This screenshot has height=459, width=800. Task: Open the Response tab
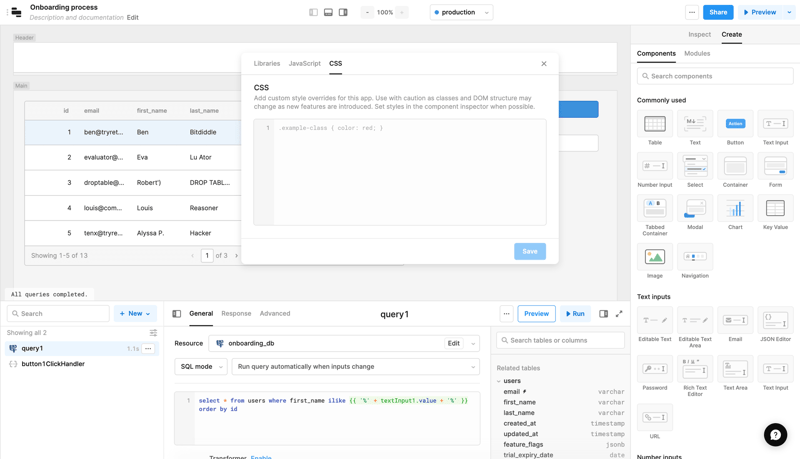click(x=236, y=314)
